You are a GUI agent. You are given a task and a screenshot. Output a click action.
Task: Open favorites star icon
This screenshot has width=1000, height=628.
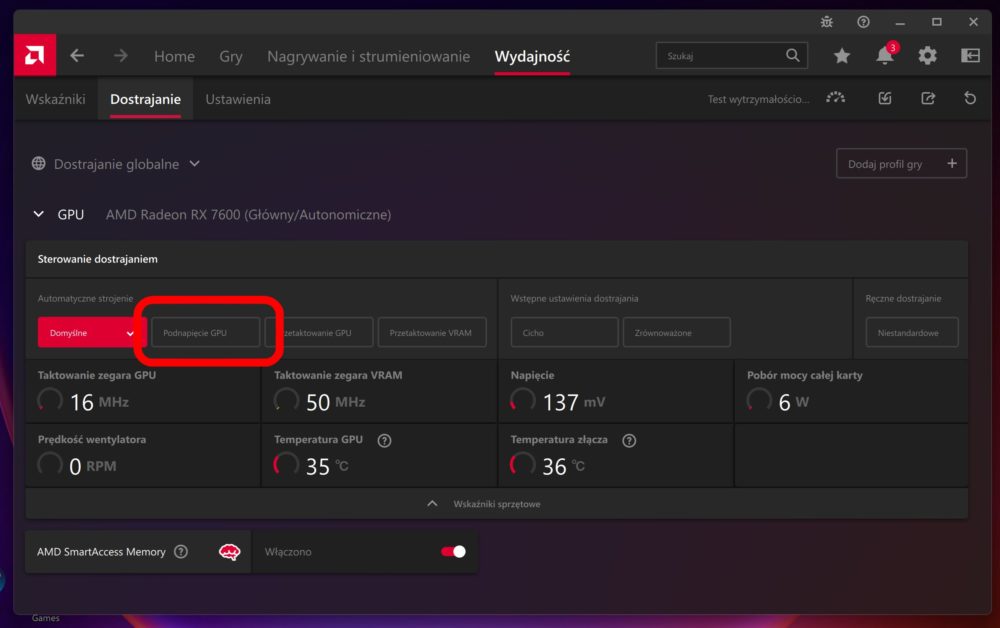pos(842,56)
